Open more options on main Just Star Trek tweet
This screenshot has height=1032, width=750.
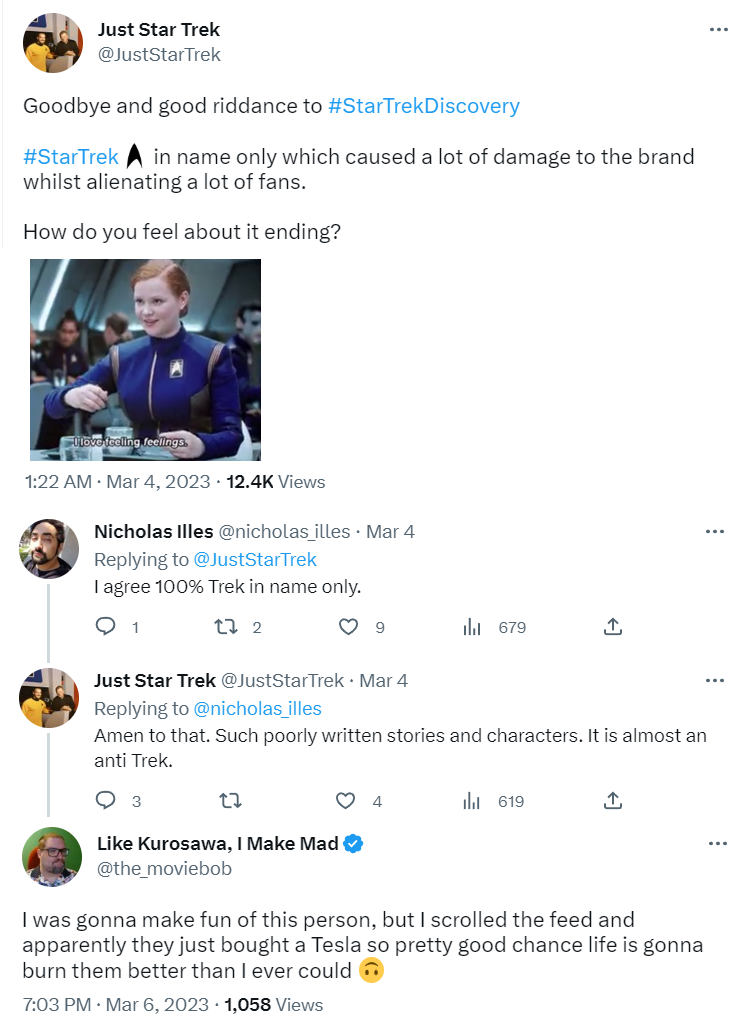click(x=718, y=30)
